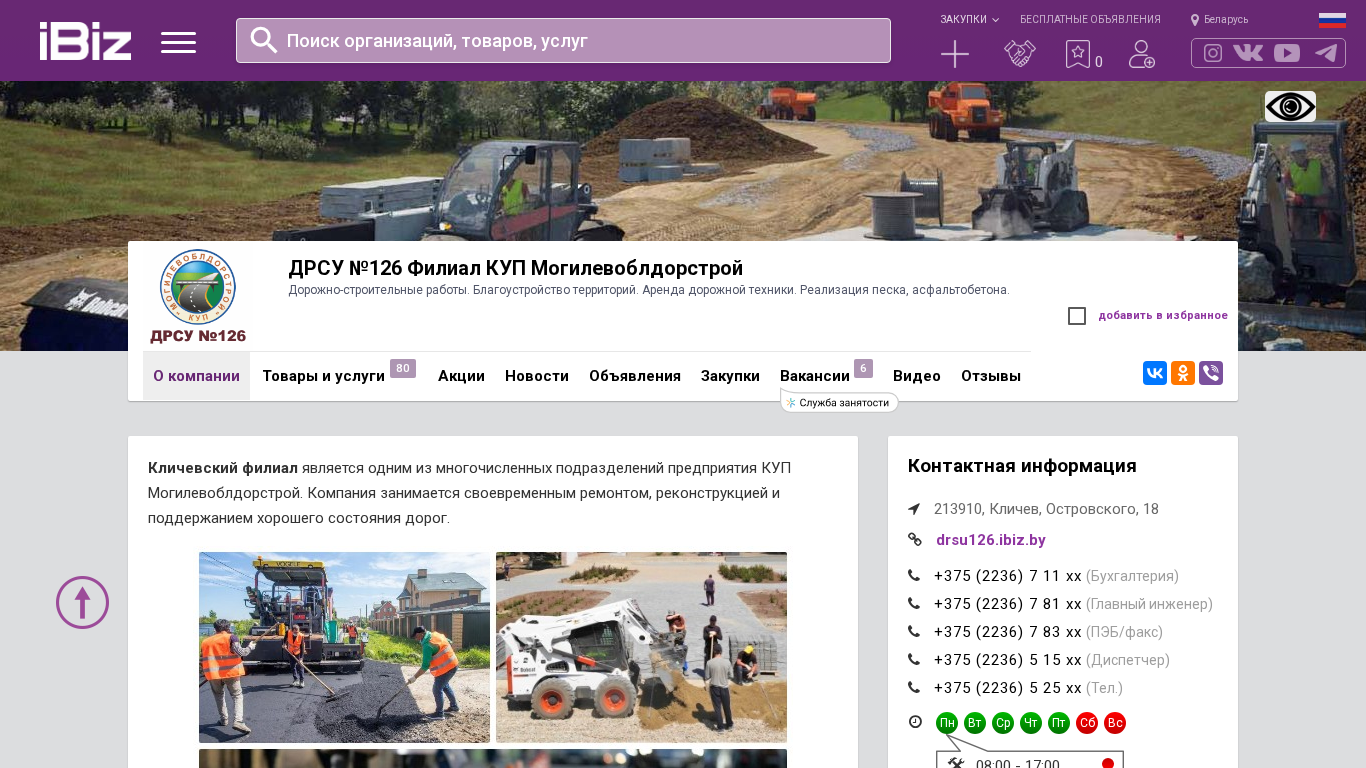Open the Отзывы tab
The width and height of the screenshot is (1366, 768).
point(991,376)
